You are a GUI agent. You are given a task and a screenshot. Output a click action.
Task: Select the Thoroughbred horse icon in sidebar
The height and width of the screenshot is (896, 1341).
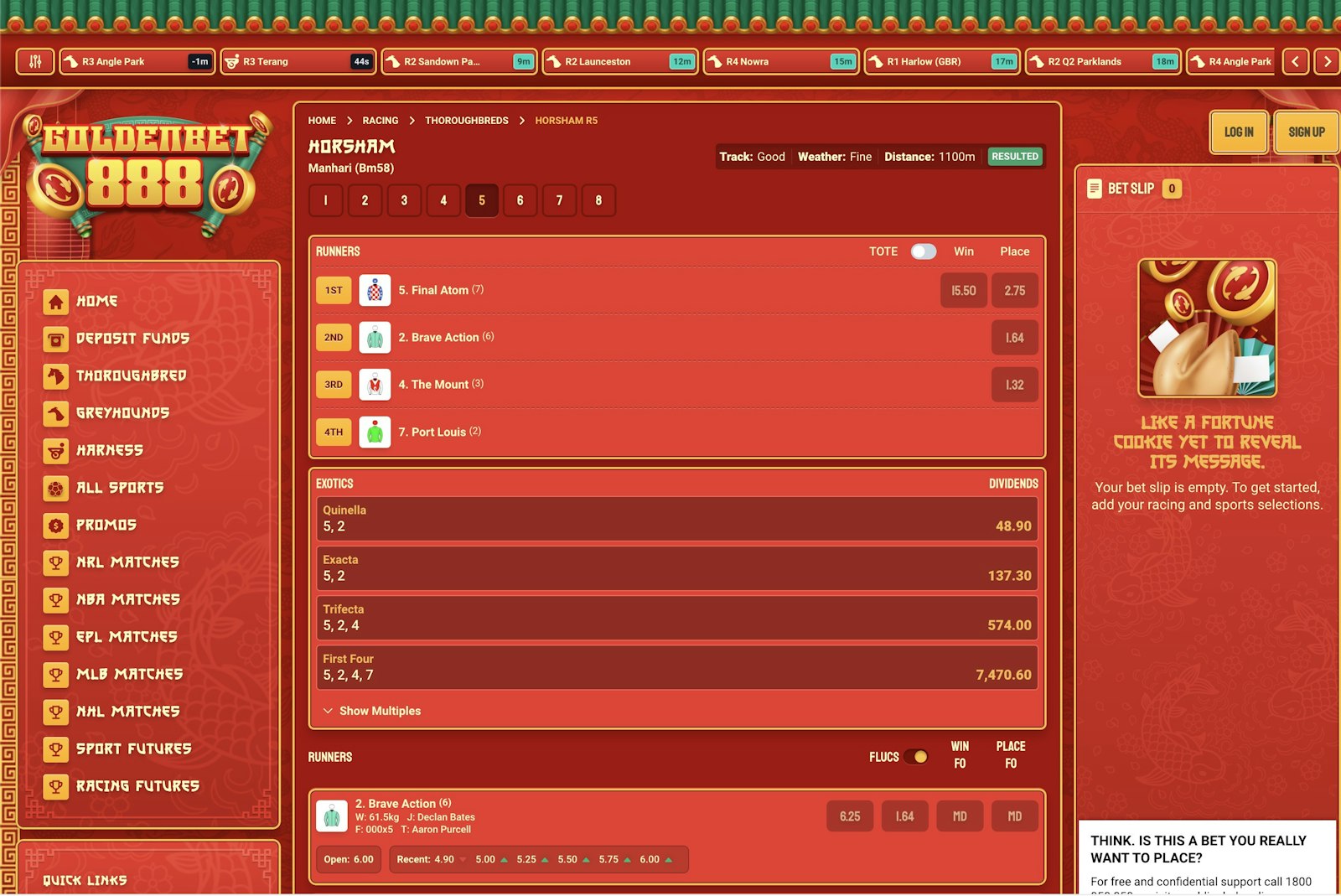55,375
